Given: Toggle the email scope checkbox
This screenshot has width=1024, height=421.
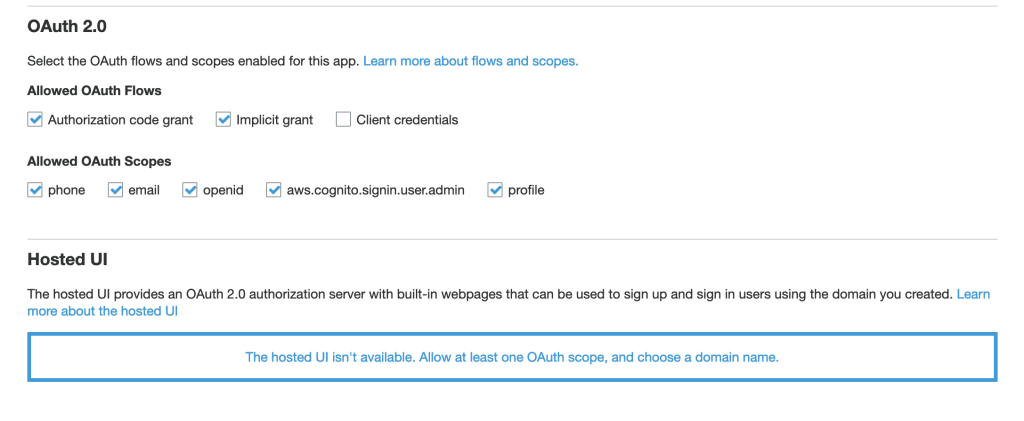Looking at the screenshot, I should (116, 190).
